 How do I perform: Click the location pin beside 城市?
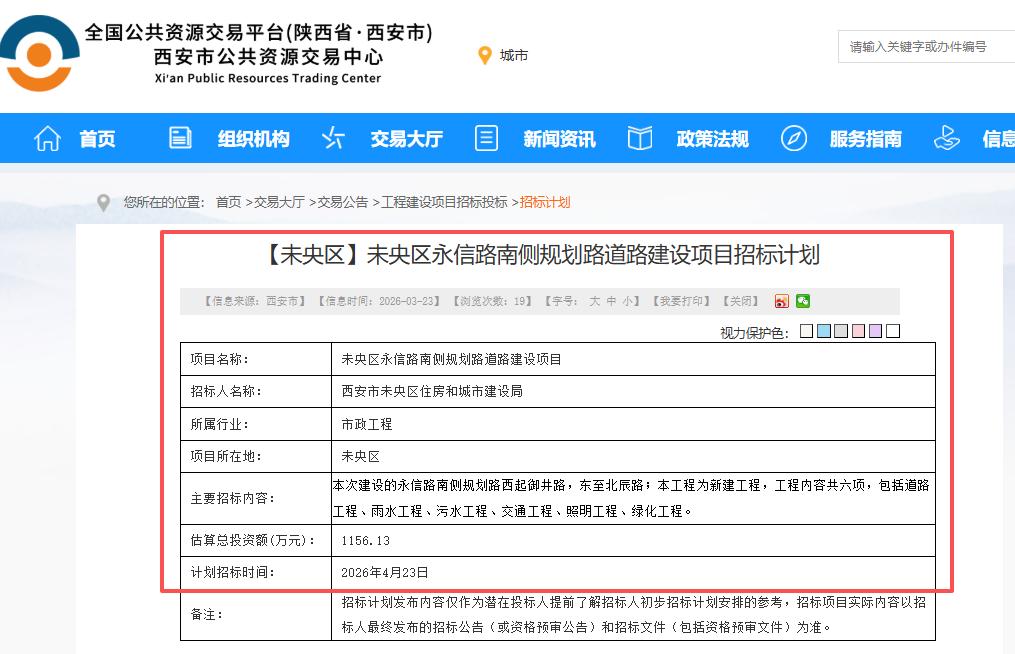(486, 55)
